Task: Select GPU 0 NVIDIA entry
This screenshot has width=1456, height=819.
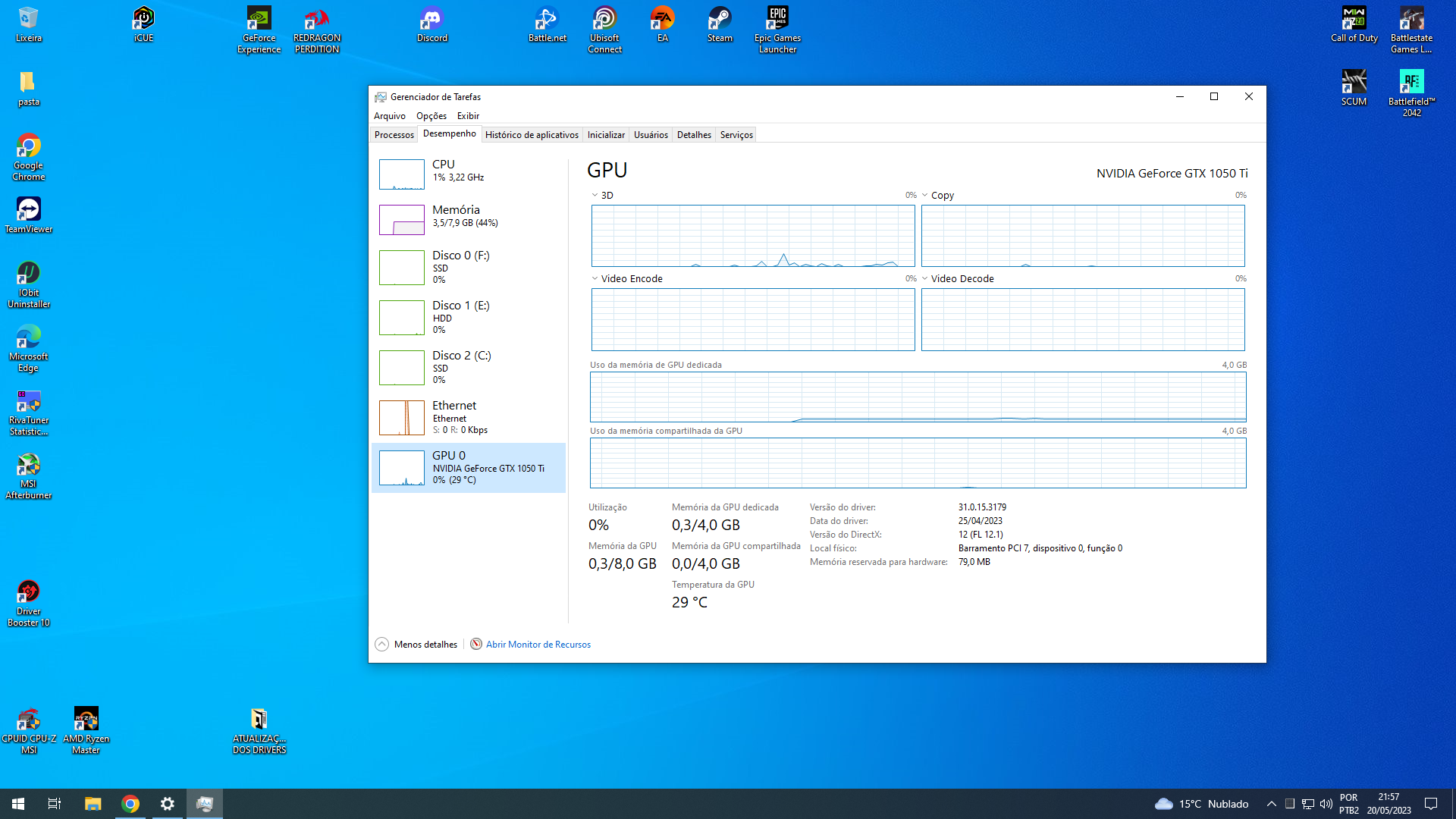Action: [469, 467]
